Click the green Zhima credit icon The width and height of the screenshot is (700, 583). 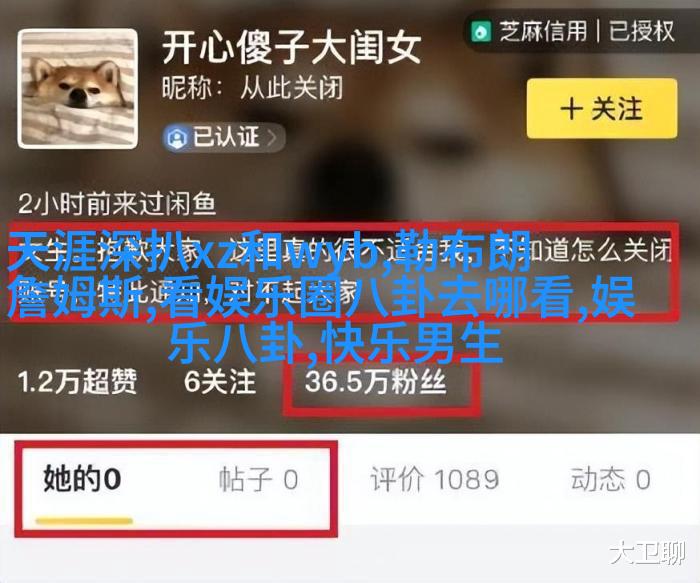tap(481, 32)
